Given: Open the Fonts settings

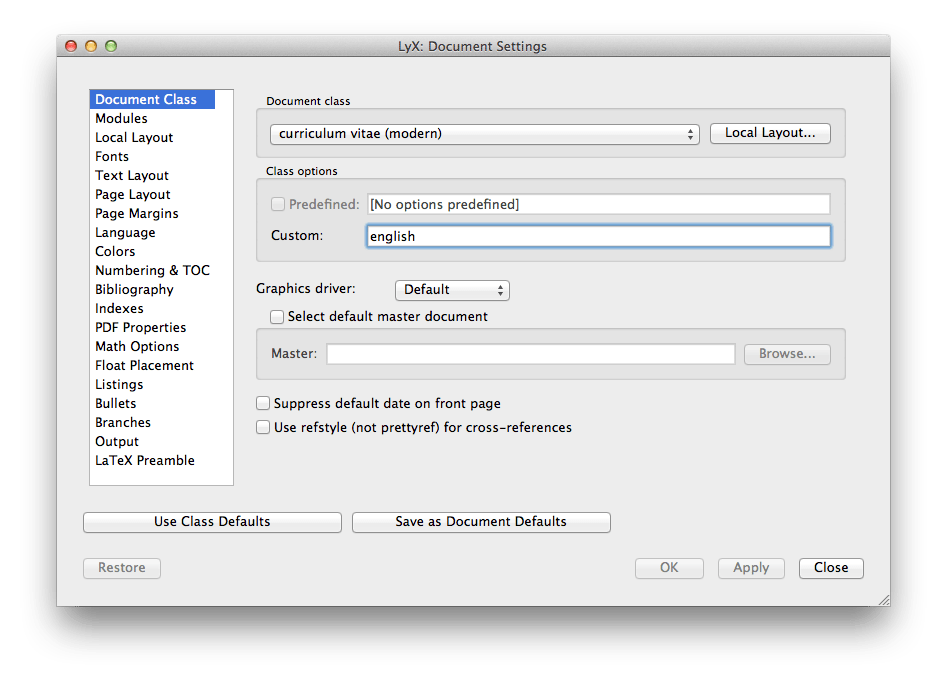Looking at the screenshot, I should pos(112,156).
